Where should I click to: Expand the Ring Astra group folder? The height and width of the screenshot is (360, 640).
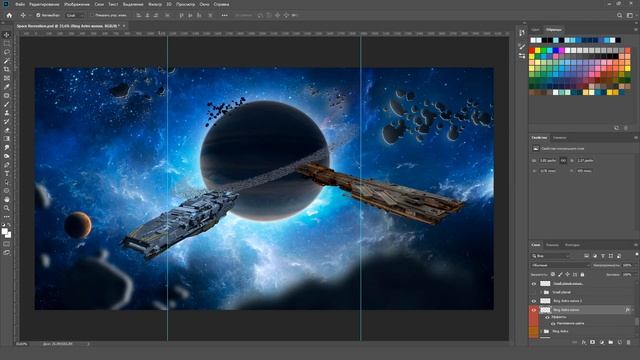[x=541, y=331]
